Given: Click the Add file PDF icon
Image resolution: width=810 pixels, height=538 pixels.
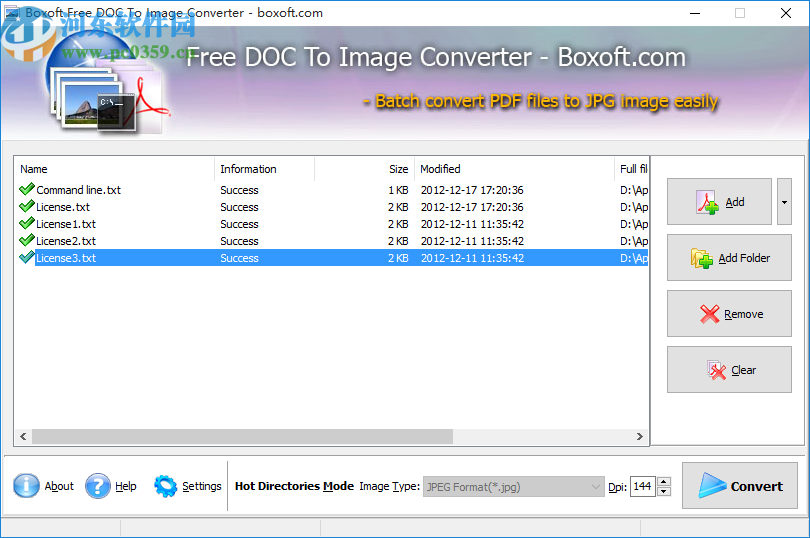Looking at the screenshot, I should 707,202.
